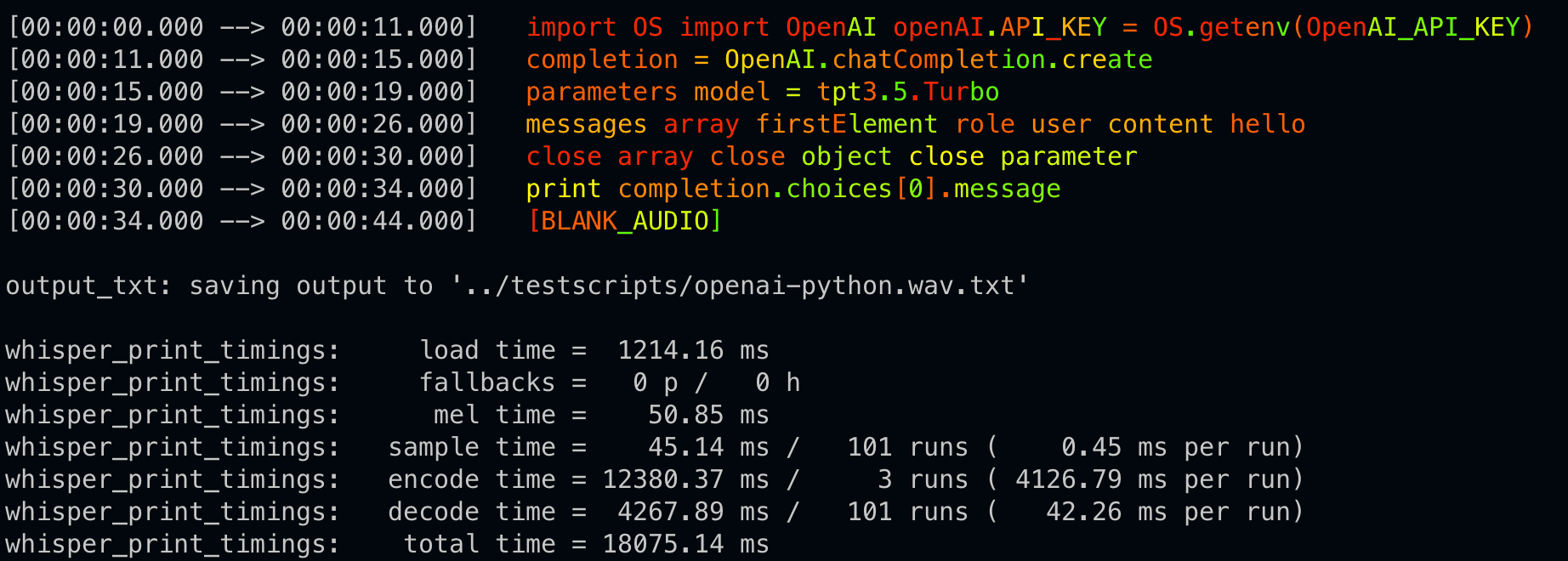Click '4126.79' ms per run value

[x=1068, y=479]
